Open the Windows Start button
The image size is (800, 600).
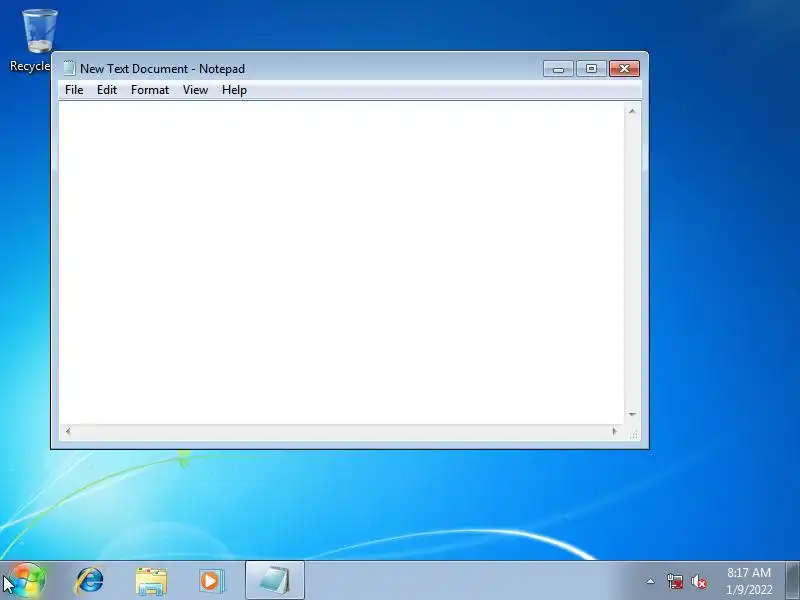(27, 581)
